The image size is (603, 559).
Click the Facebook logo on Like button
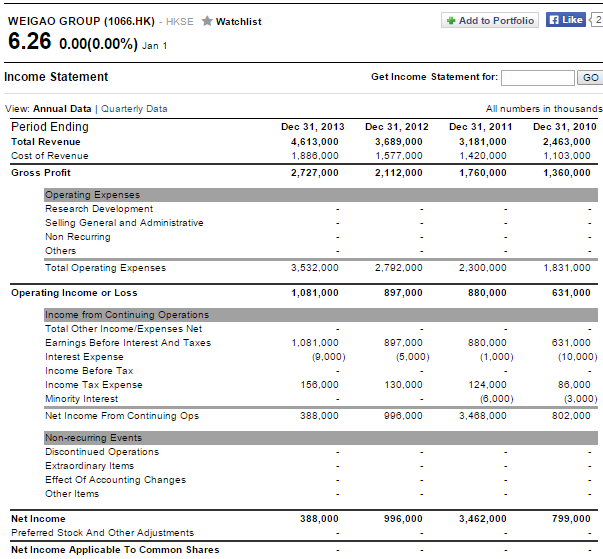click(x=553, y=20)
